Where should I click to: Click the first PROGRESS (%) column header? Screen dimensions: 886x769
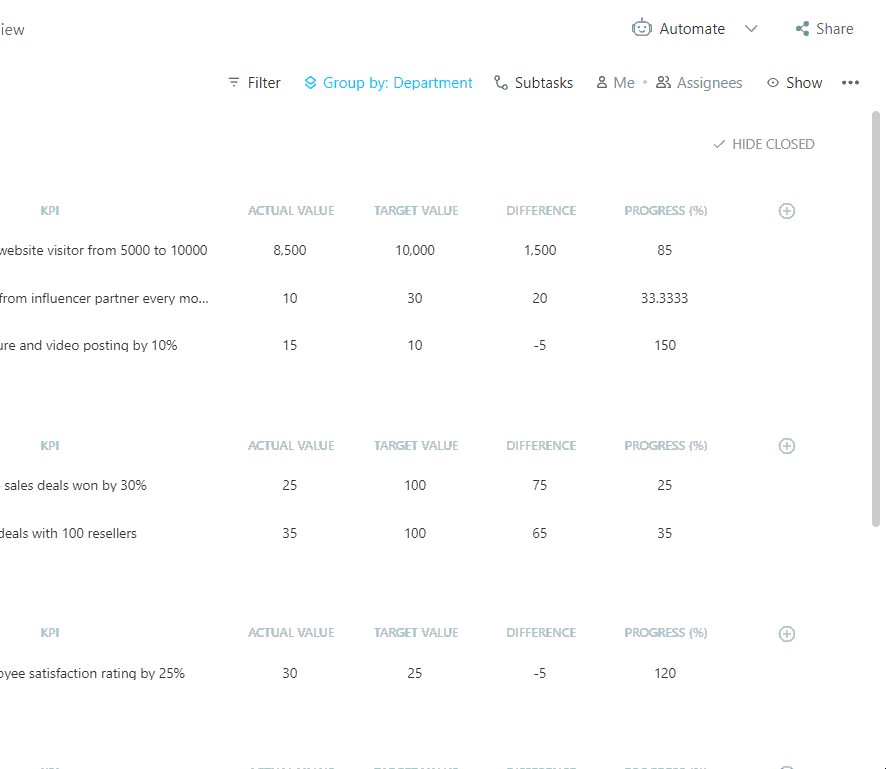665,211
